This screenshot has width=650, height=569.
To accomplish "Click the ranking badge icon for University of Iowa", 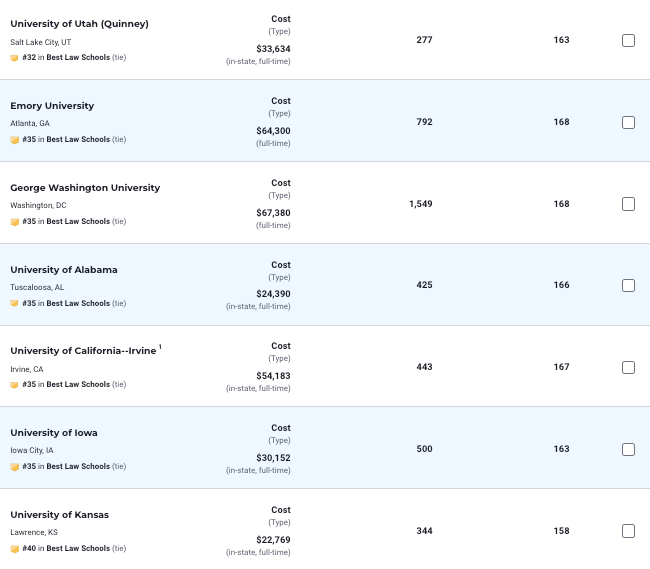I will pos(14,467).
